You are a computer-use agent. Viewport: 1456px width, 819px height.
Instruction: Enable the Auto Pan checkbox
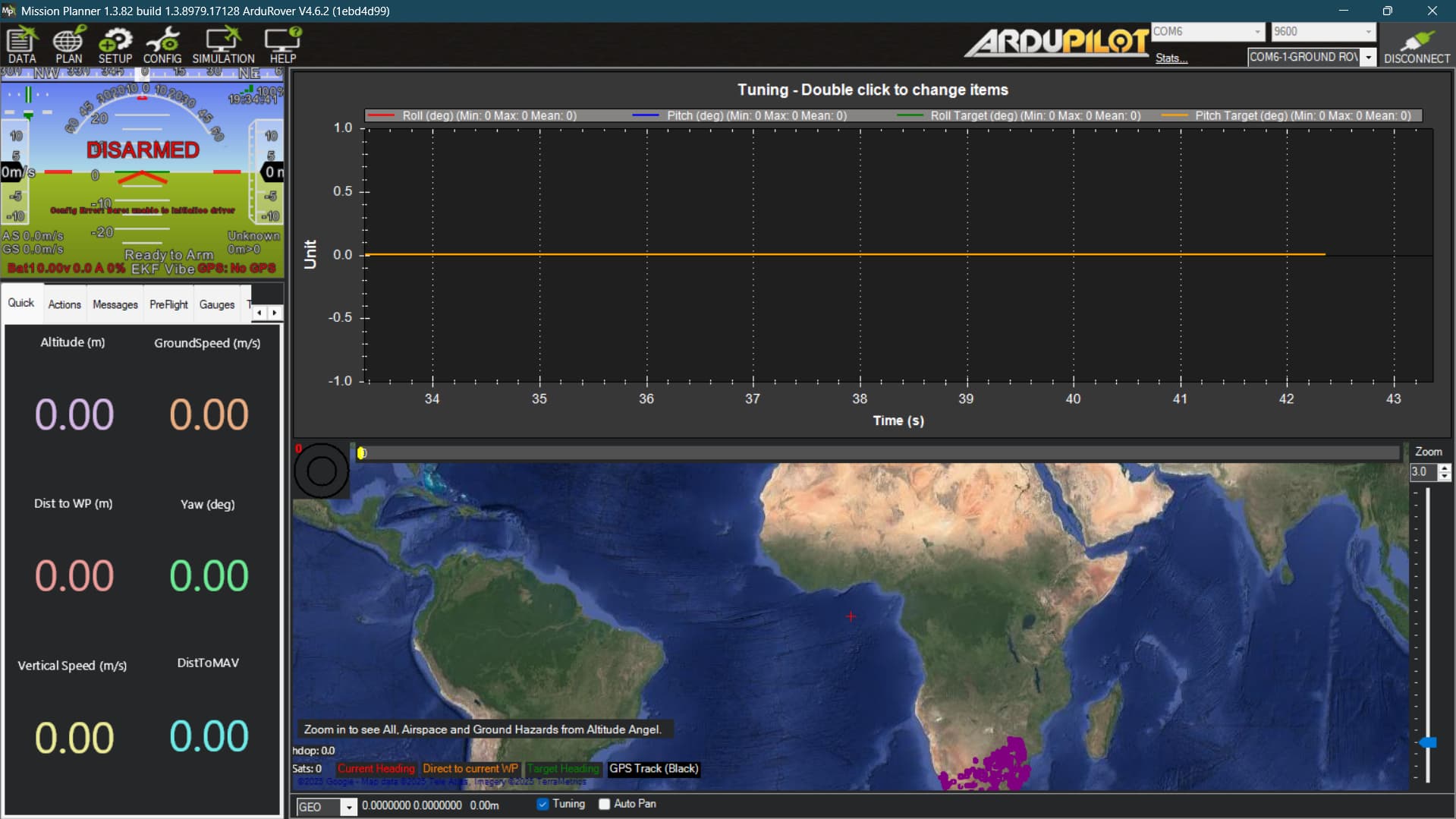(604, 804)
